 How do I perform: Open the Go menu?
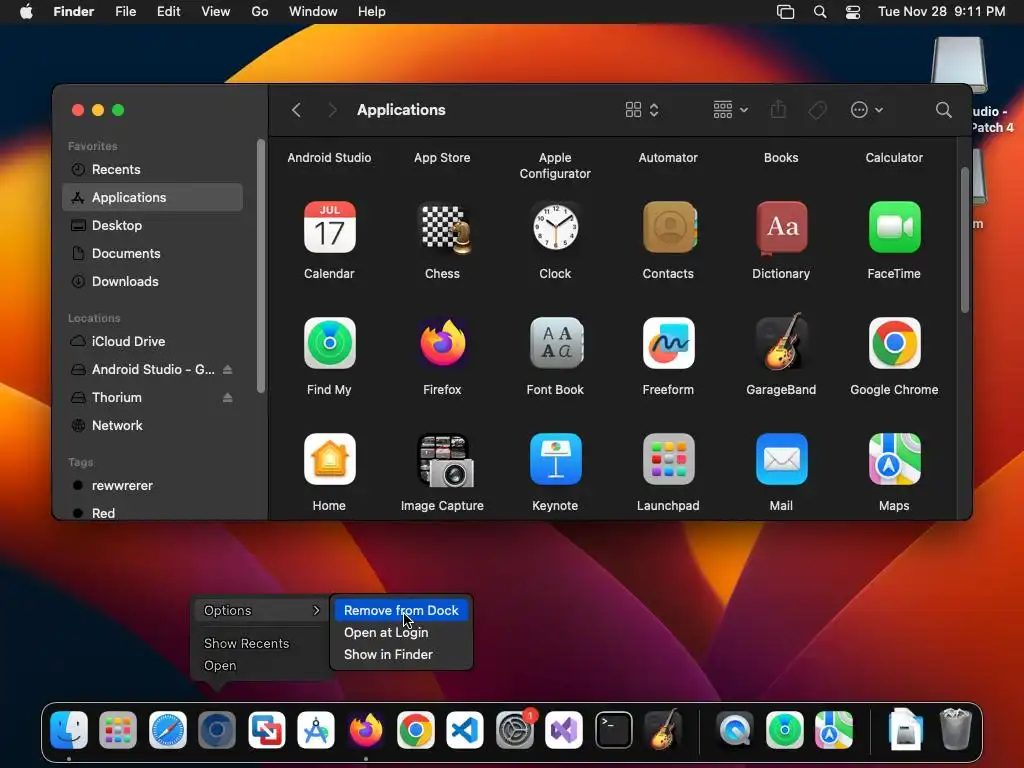(x=260, y=12)
